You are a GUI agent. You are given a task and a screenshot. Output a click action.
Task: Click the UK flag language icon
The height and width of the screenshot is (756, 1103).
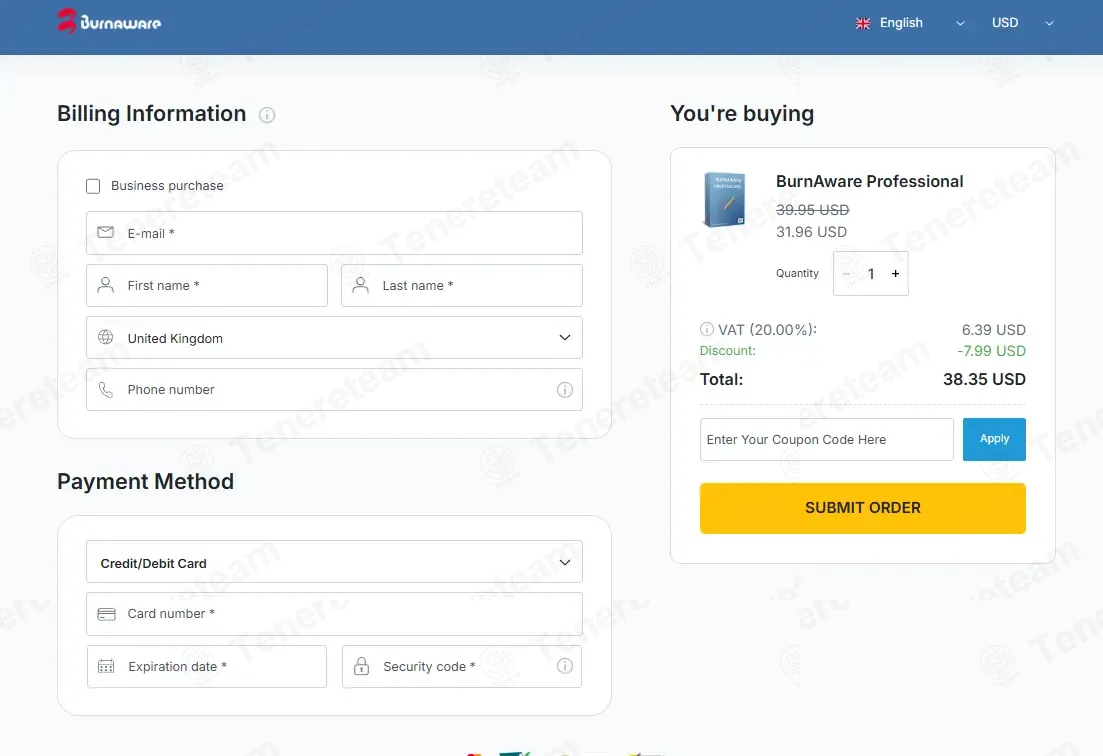pyautogui.click(x=863, y=23)
